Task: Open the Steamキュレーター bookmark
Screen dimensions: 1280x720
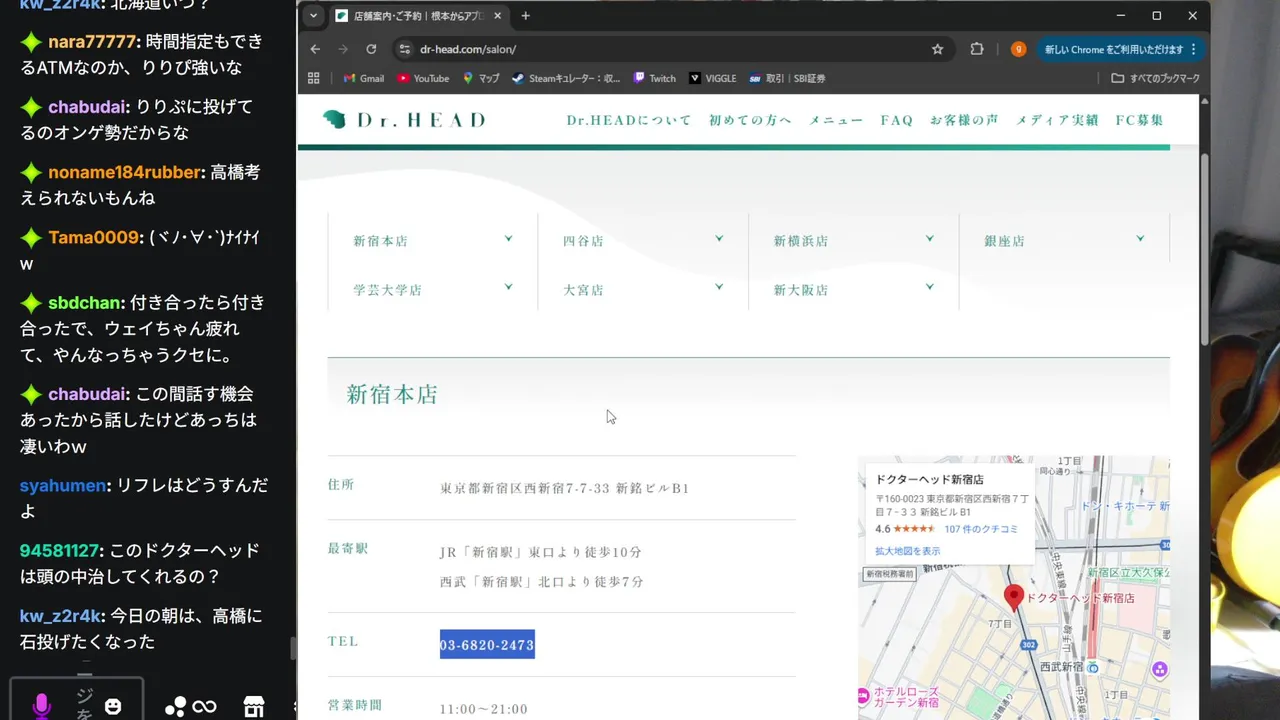Action: (x=566, y=78)
